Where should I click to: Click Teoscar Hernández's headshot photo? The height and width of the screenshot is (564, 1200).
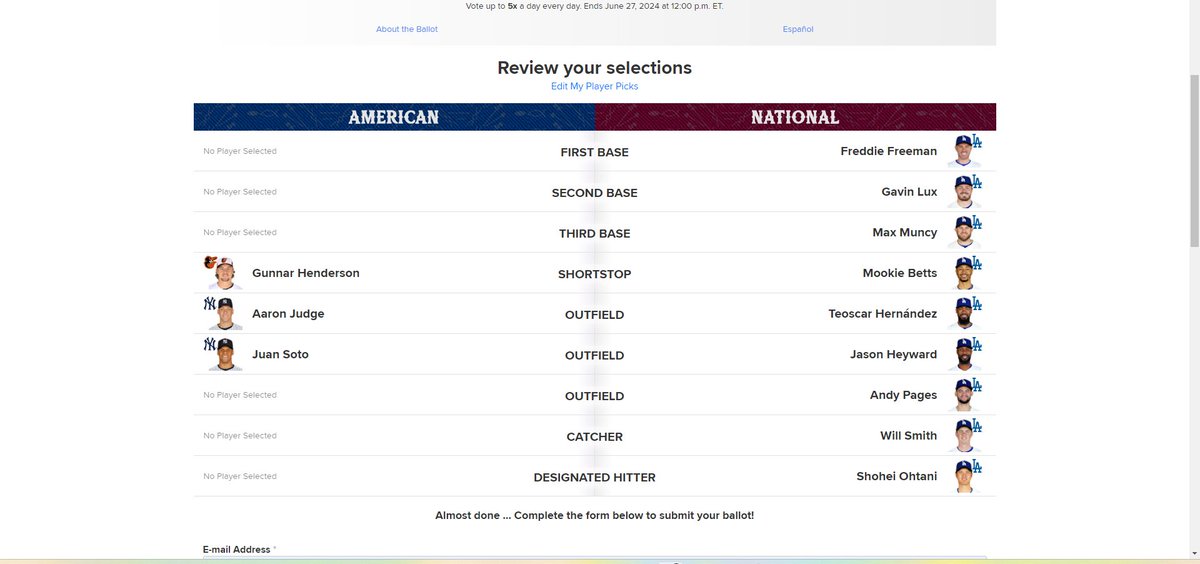pos(964,313)
